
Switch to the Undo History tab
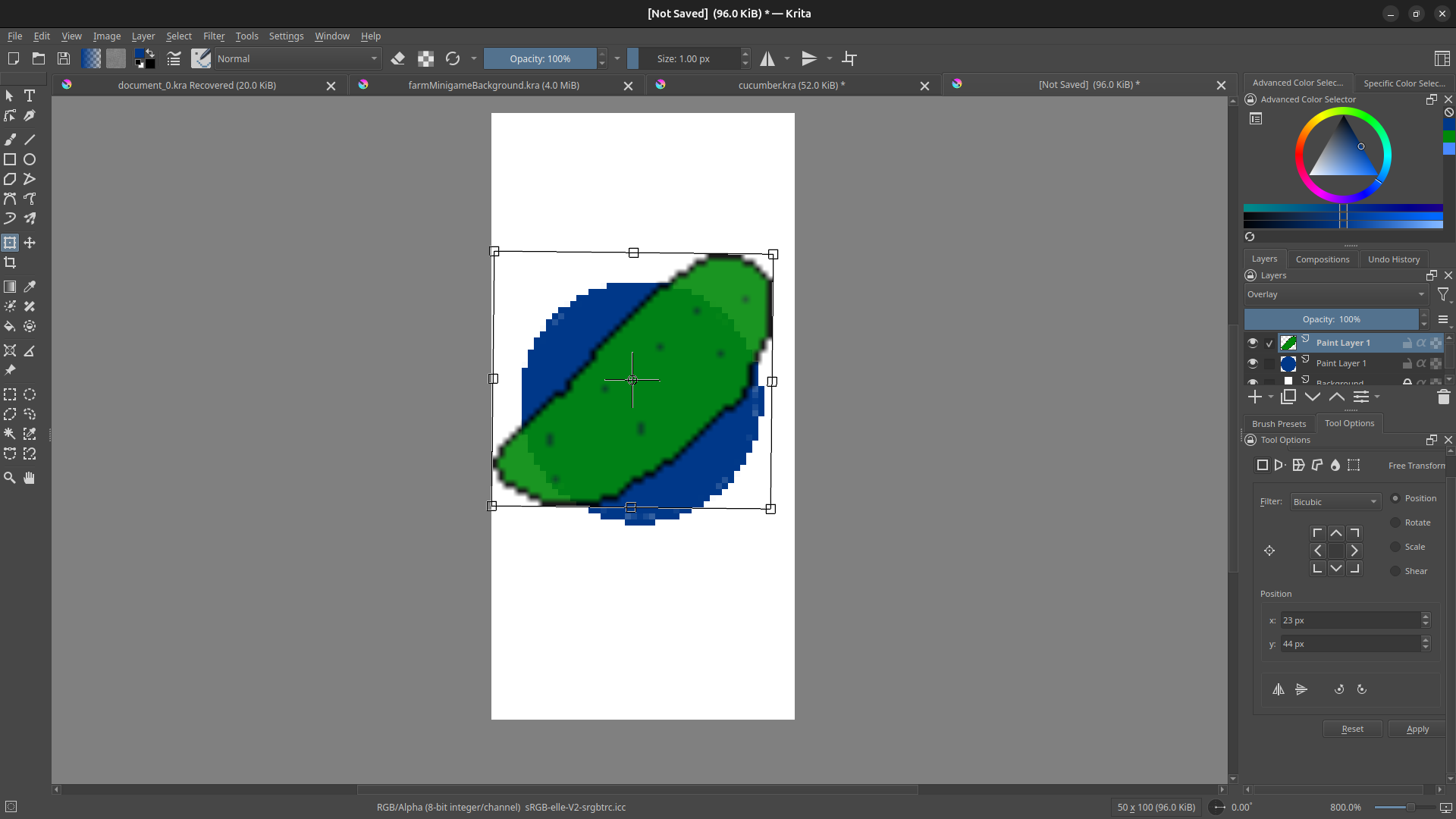click(x=1393, y=259)
